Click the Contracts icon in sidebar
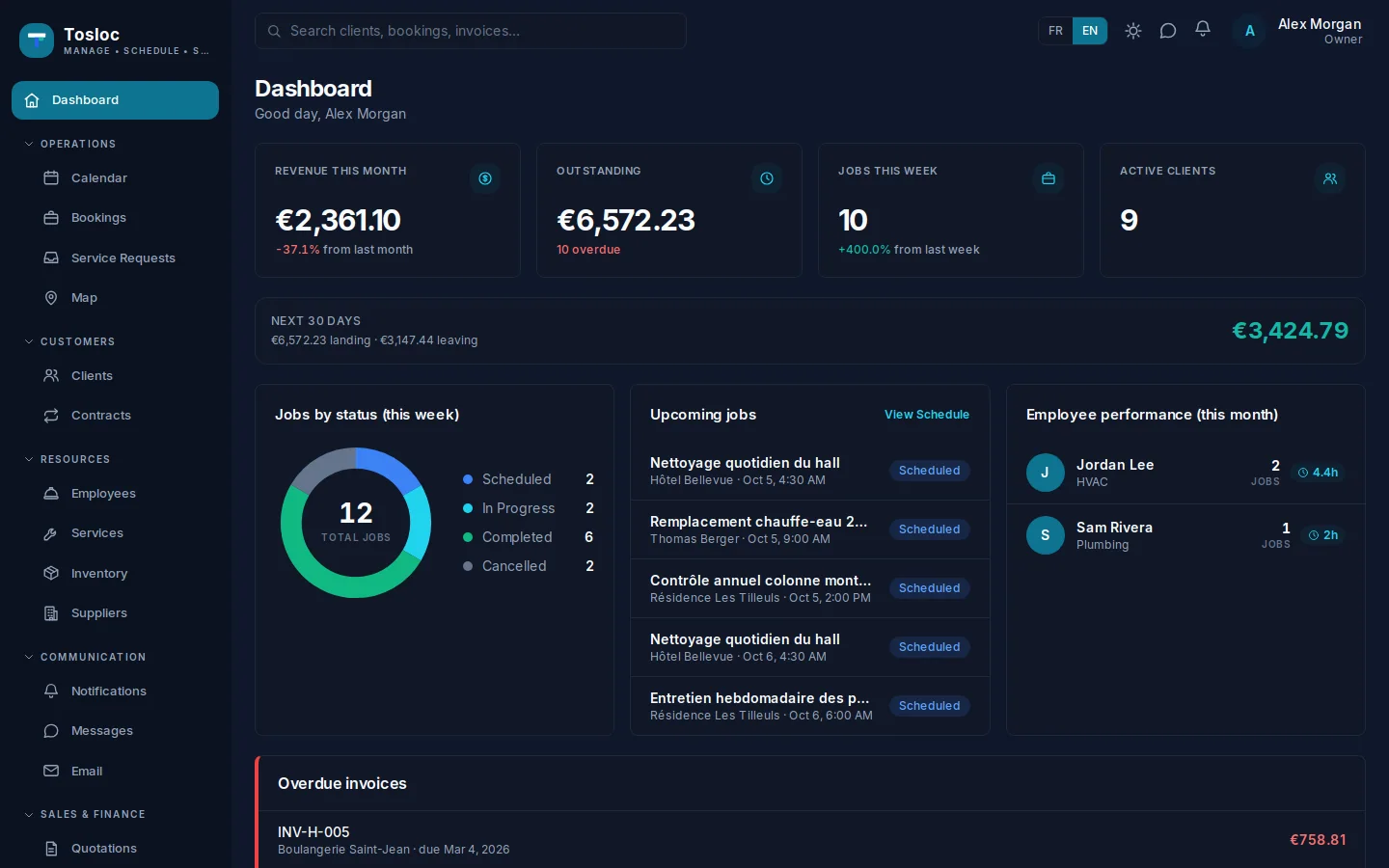The height and width of the screenshot is (868, 1389). point(51,415)
